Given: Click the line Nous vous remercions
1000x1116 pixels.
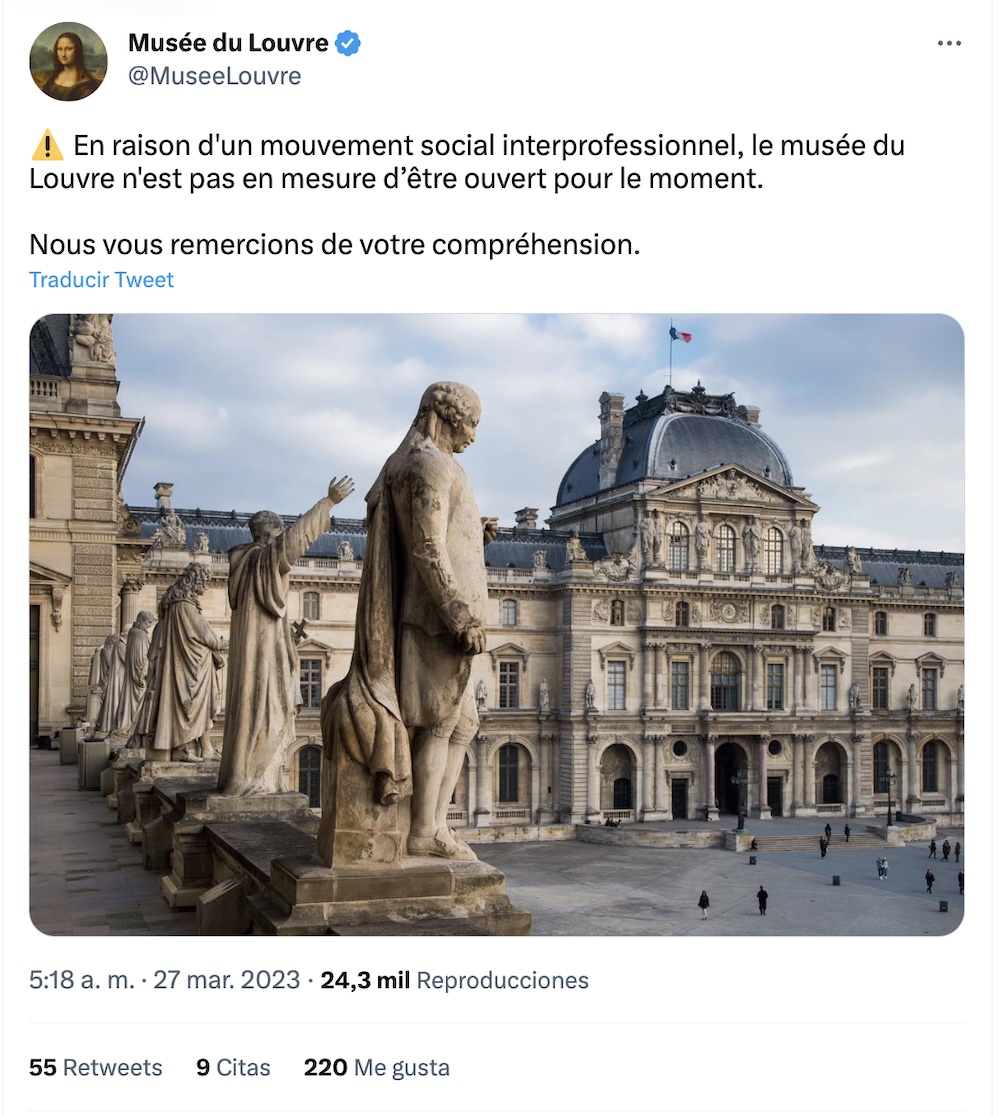Looking at the screenshot, I should click(x=335, y=244).
